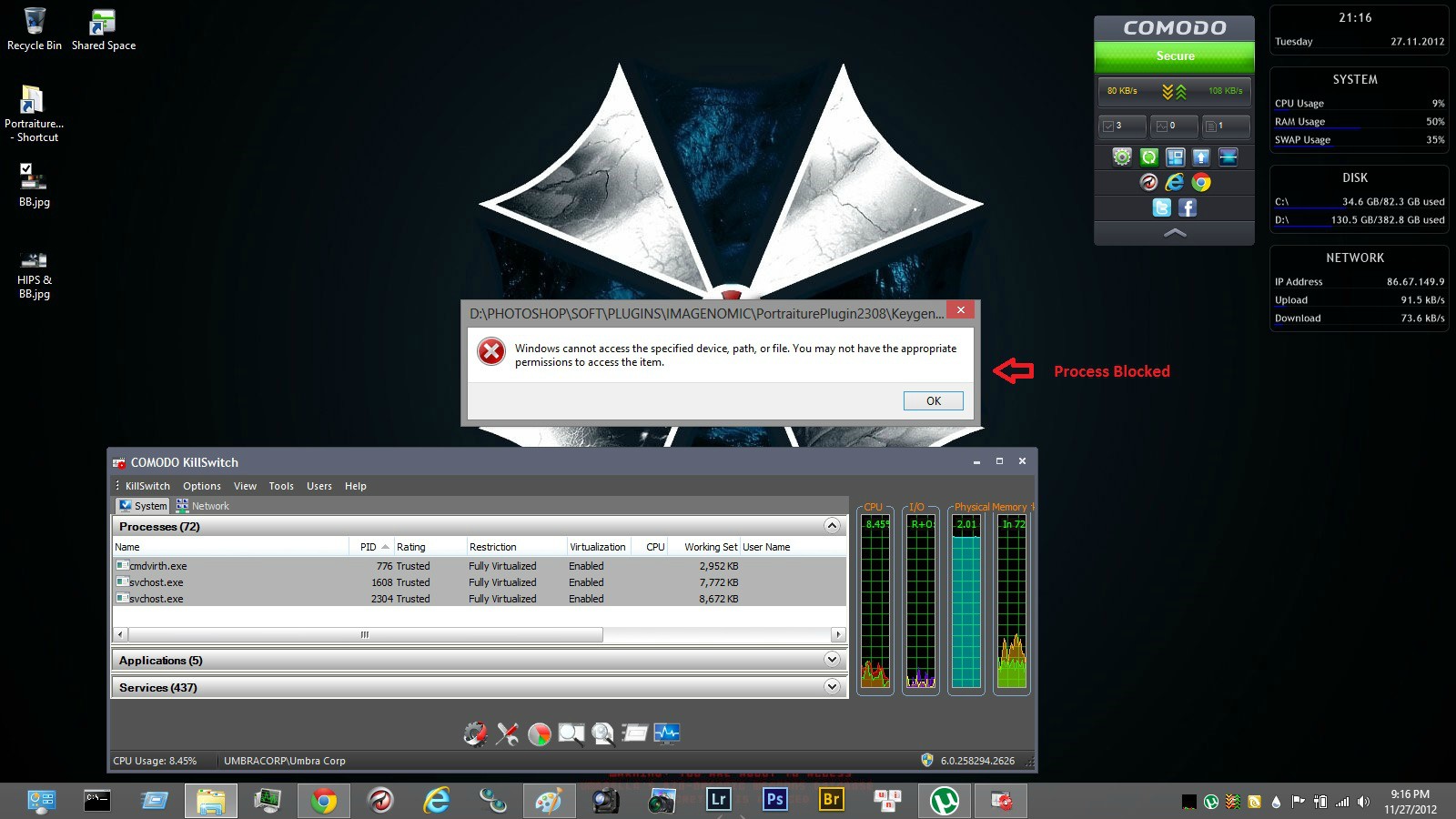1456x819 pixels.
Task: Open the Users menu in KillSwitch
Action: point(319,486)
